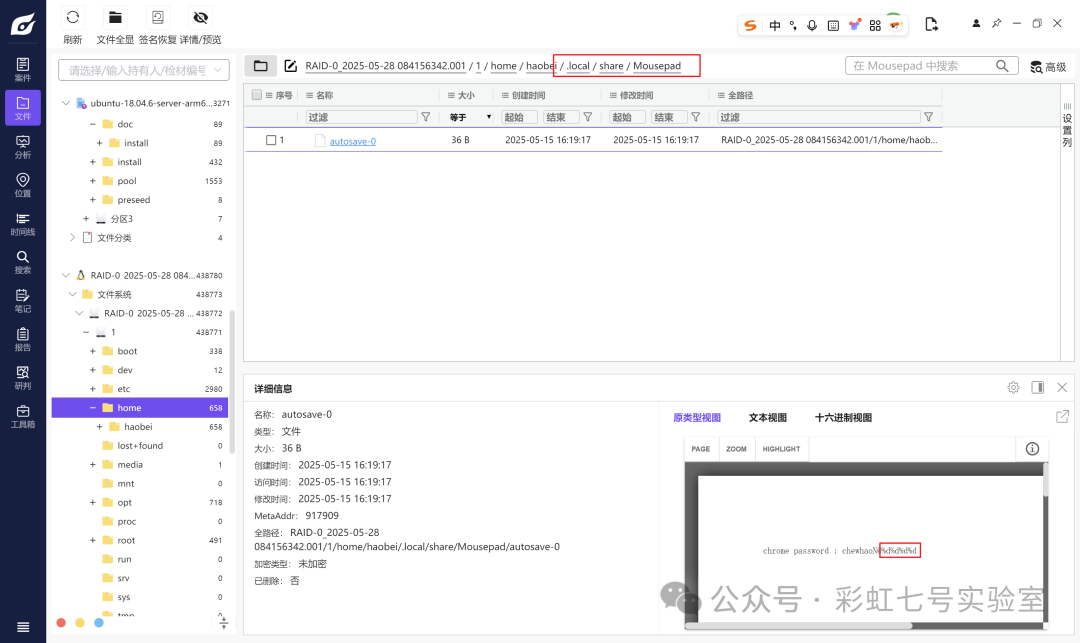This screenshot has height=643, width=1080.
Task: Click the pin window icon
Action: click(996, 23)
